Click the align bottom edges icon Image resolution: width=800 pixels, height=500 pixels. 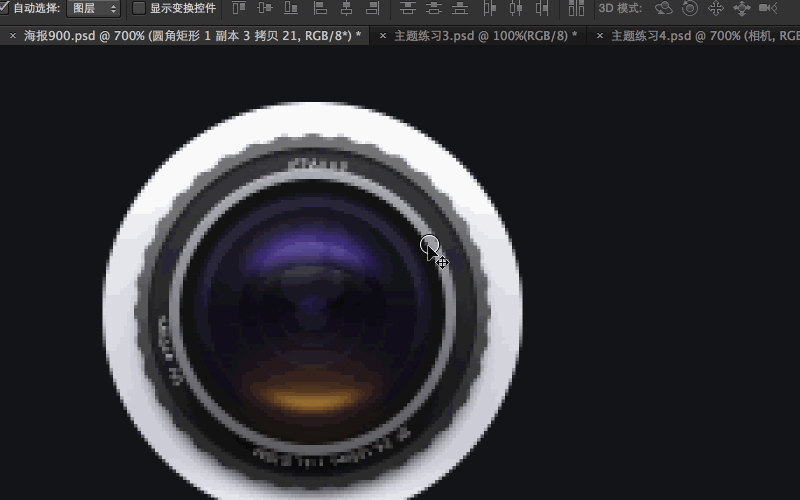tap(291, 8)
